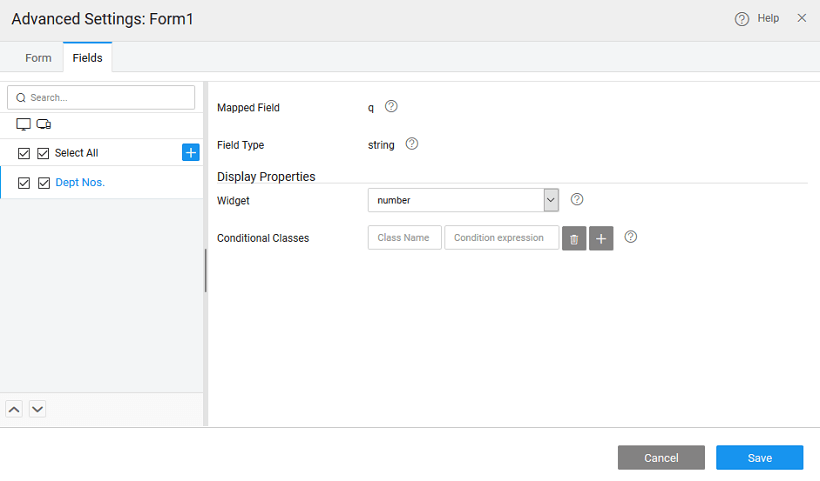
Task: Switch to the Form tab
Action: click(38, 58)
